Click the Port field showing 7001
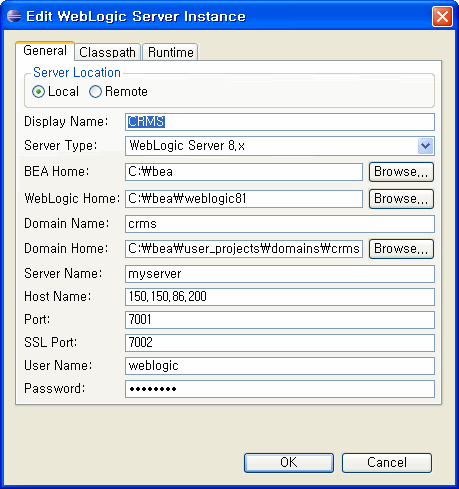This screenshot has width=459, height=489. click(280, 320)
